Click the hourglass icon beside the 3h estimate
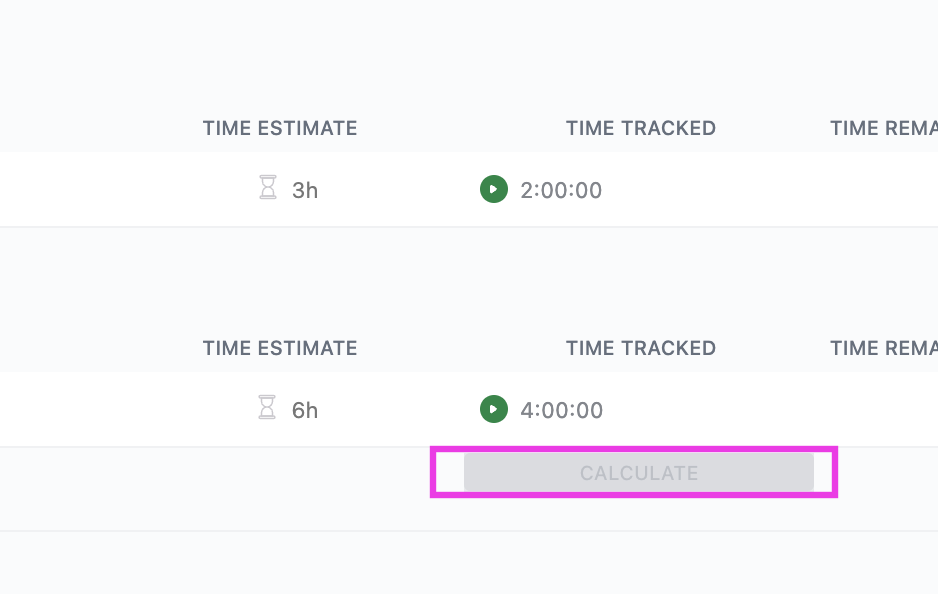Viewport: 938px width, 594px height. [268, 188]
